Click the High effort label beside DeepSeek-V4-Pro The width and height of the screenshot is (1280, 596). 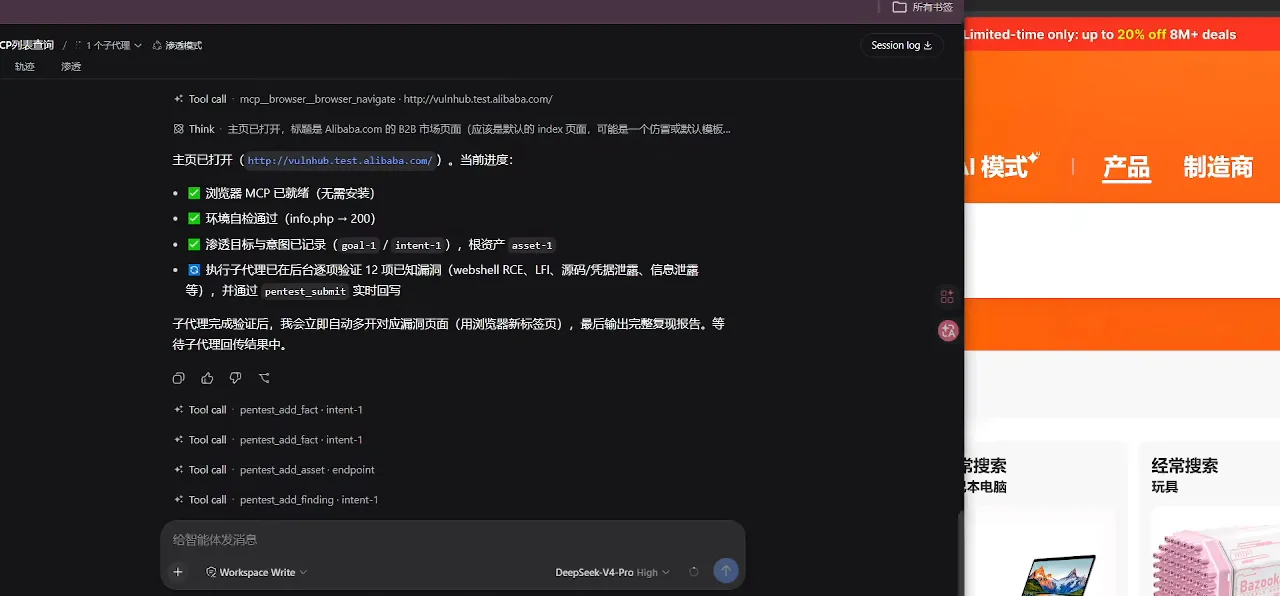click(x=647, y=573)
